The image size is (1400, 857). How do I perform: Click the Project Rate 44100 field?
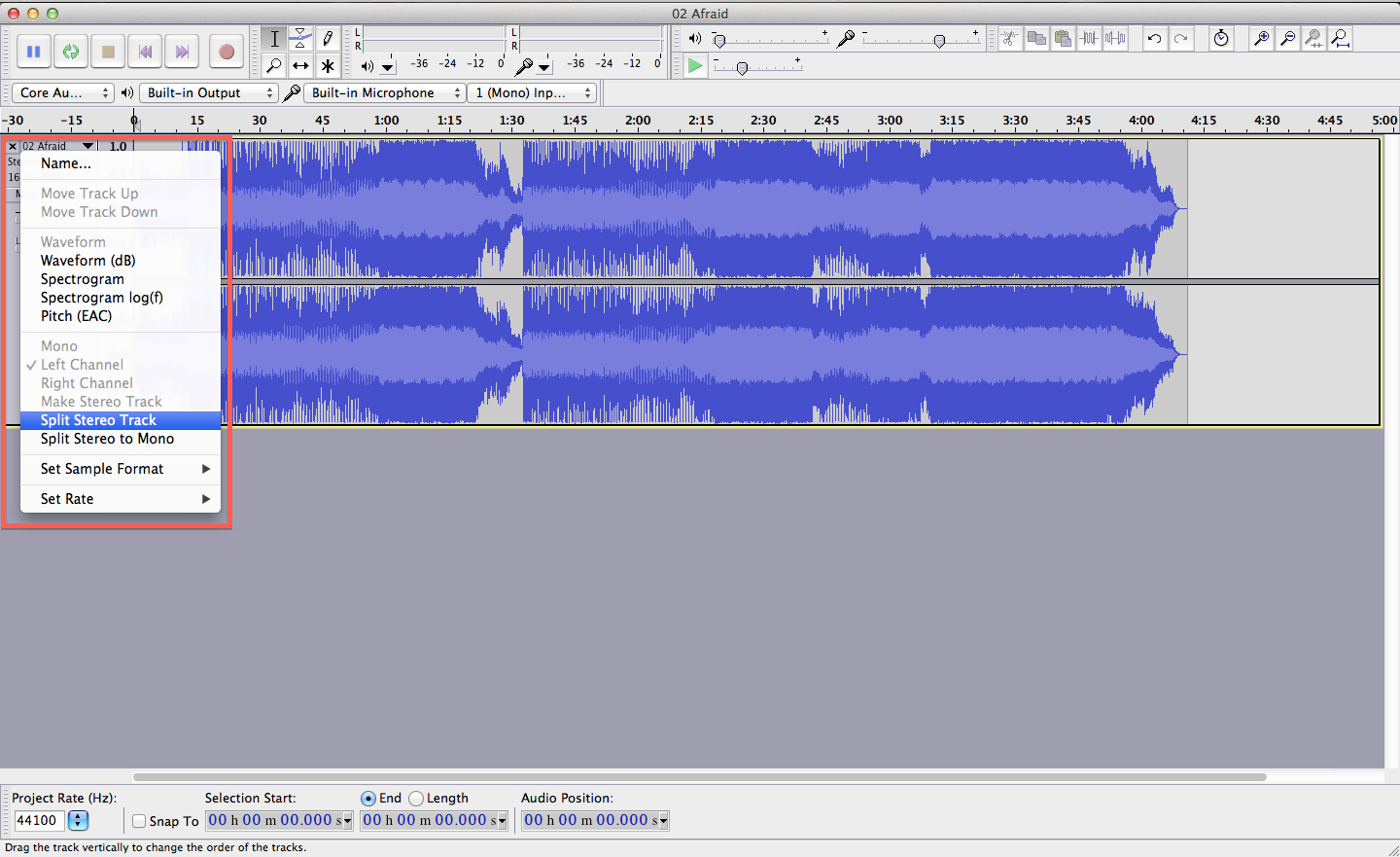tap(39, 821)
